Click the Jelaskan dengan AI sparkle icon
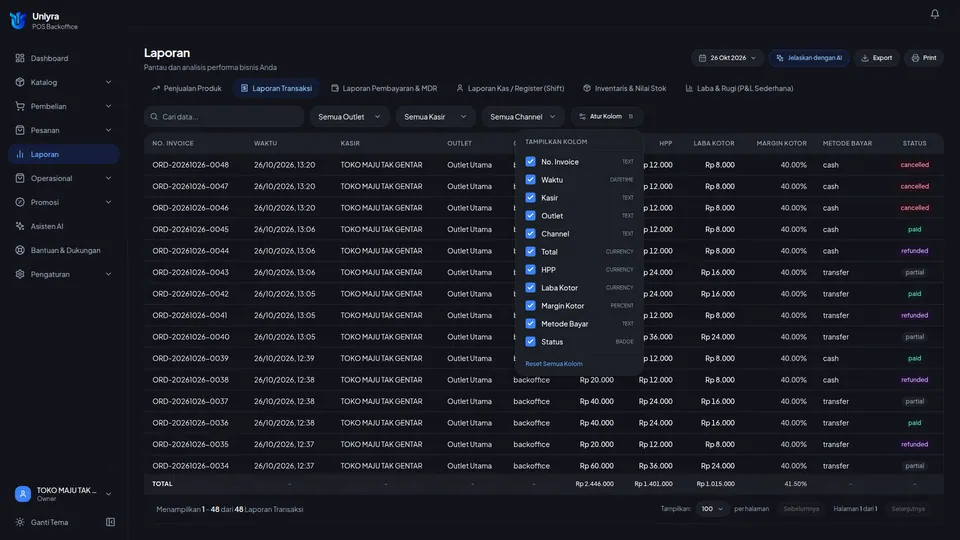 (x=779, y=58)
